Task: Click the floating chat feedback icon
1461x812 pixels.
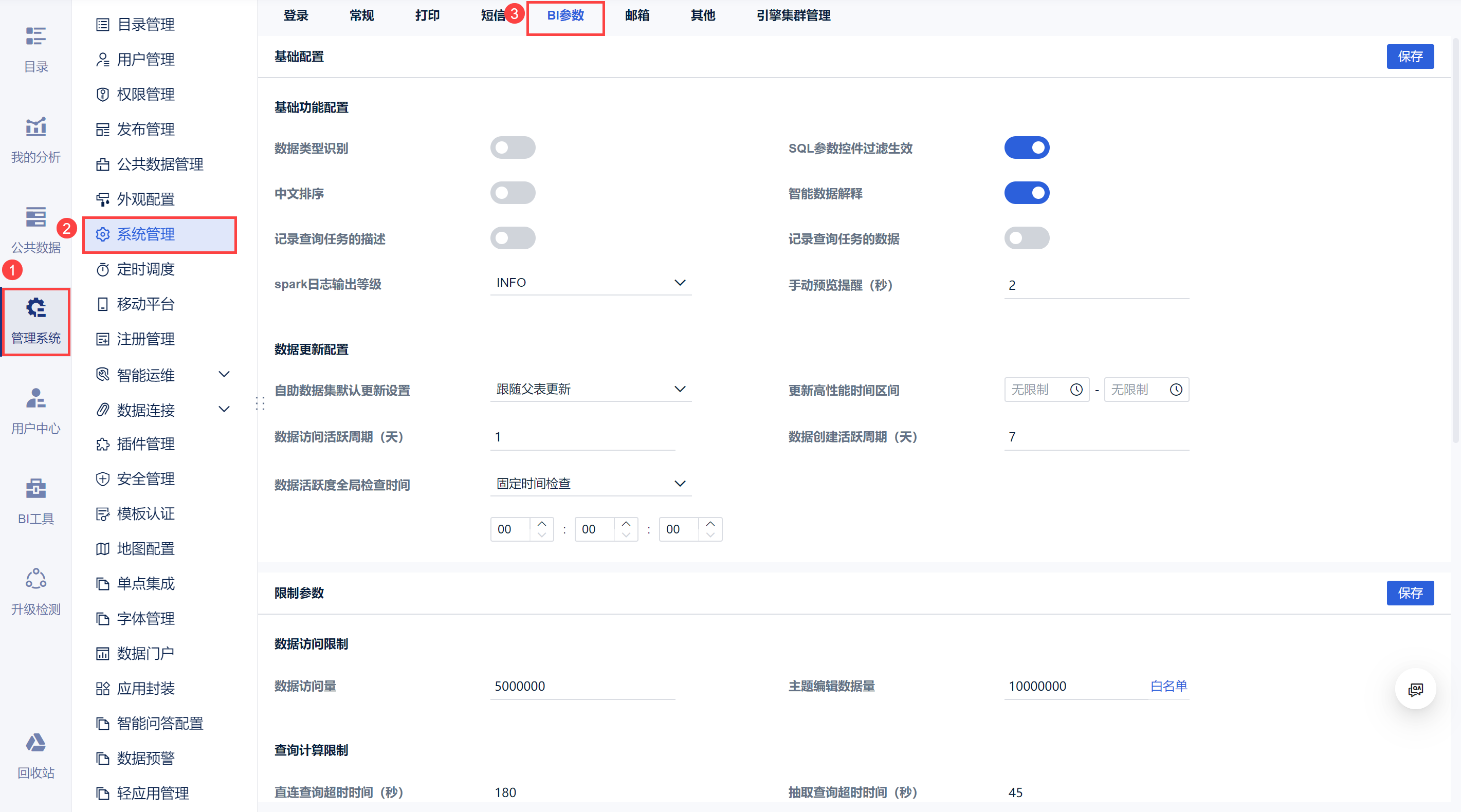Action: (x=1415, y=689)
